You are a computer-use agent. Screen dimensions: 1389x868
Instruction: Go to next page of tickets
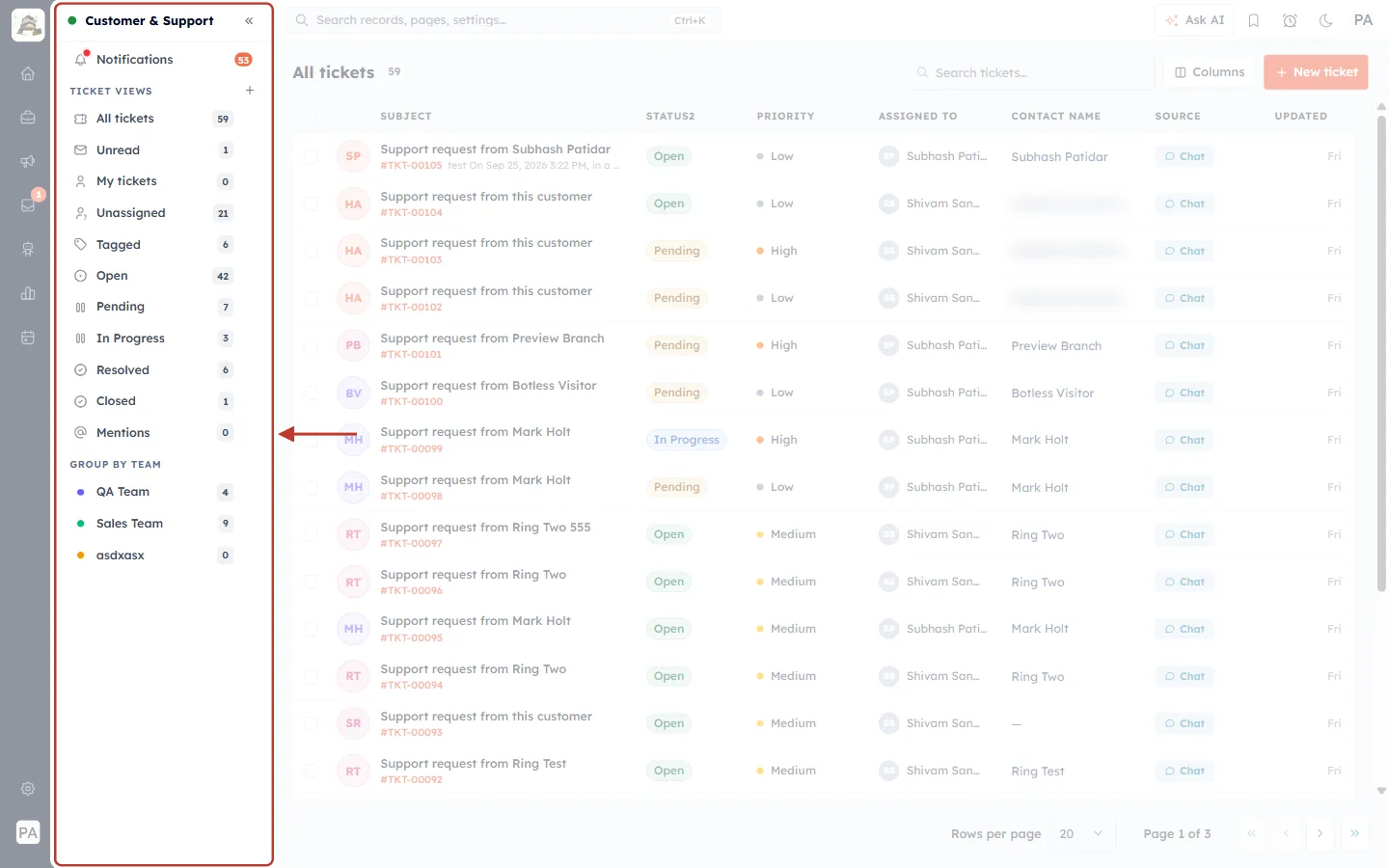tap(1320, 833)
